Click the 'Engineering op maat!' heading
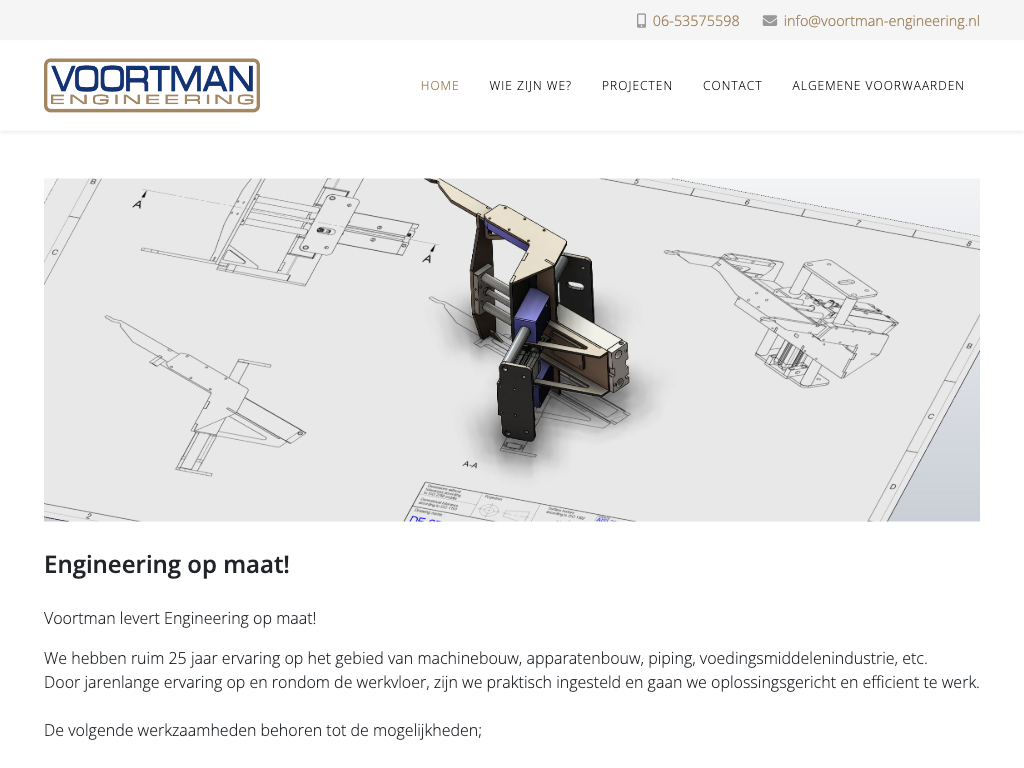 point(167,565)
